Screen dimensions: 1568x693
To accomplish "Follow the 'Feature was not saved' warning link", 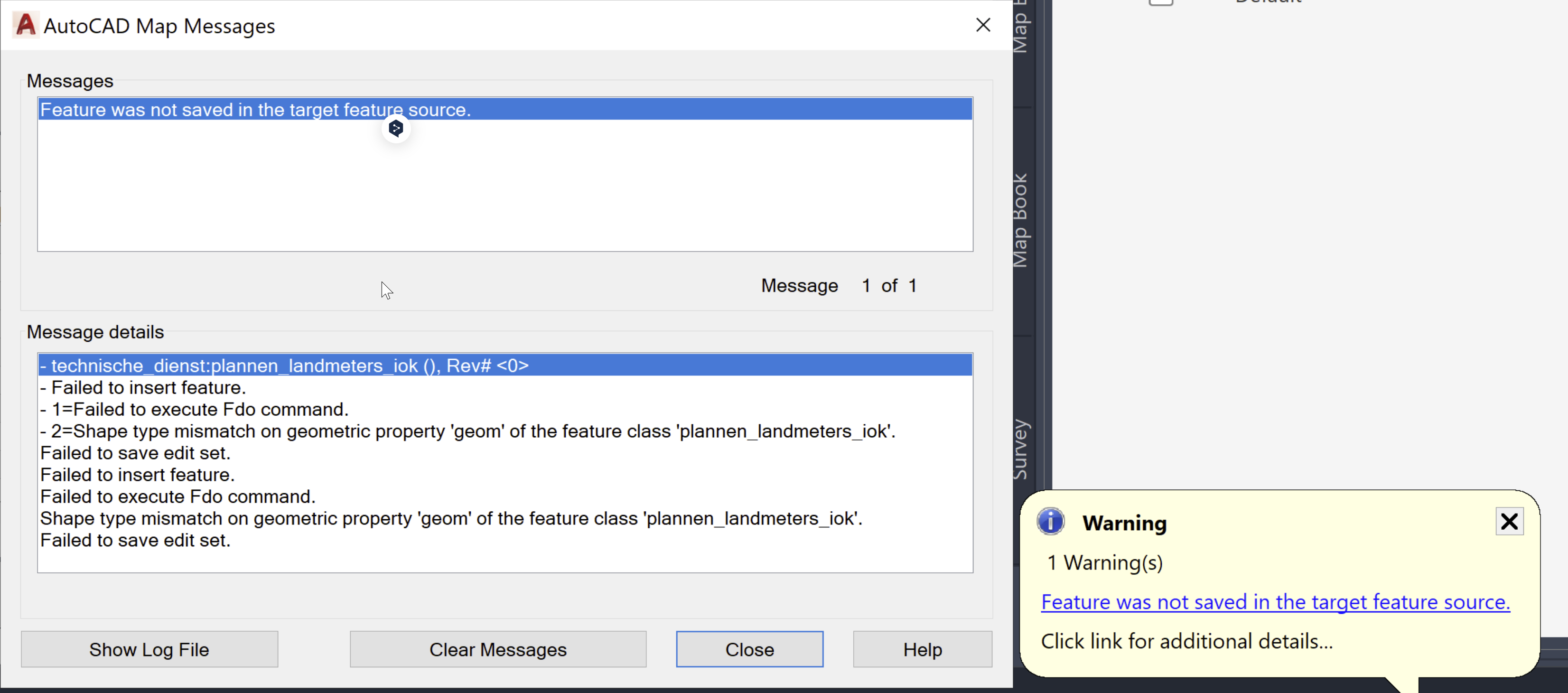I will (x=1275, y=602).
